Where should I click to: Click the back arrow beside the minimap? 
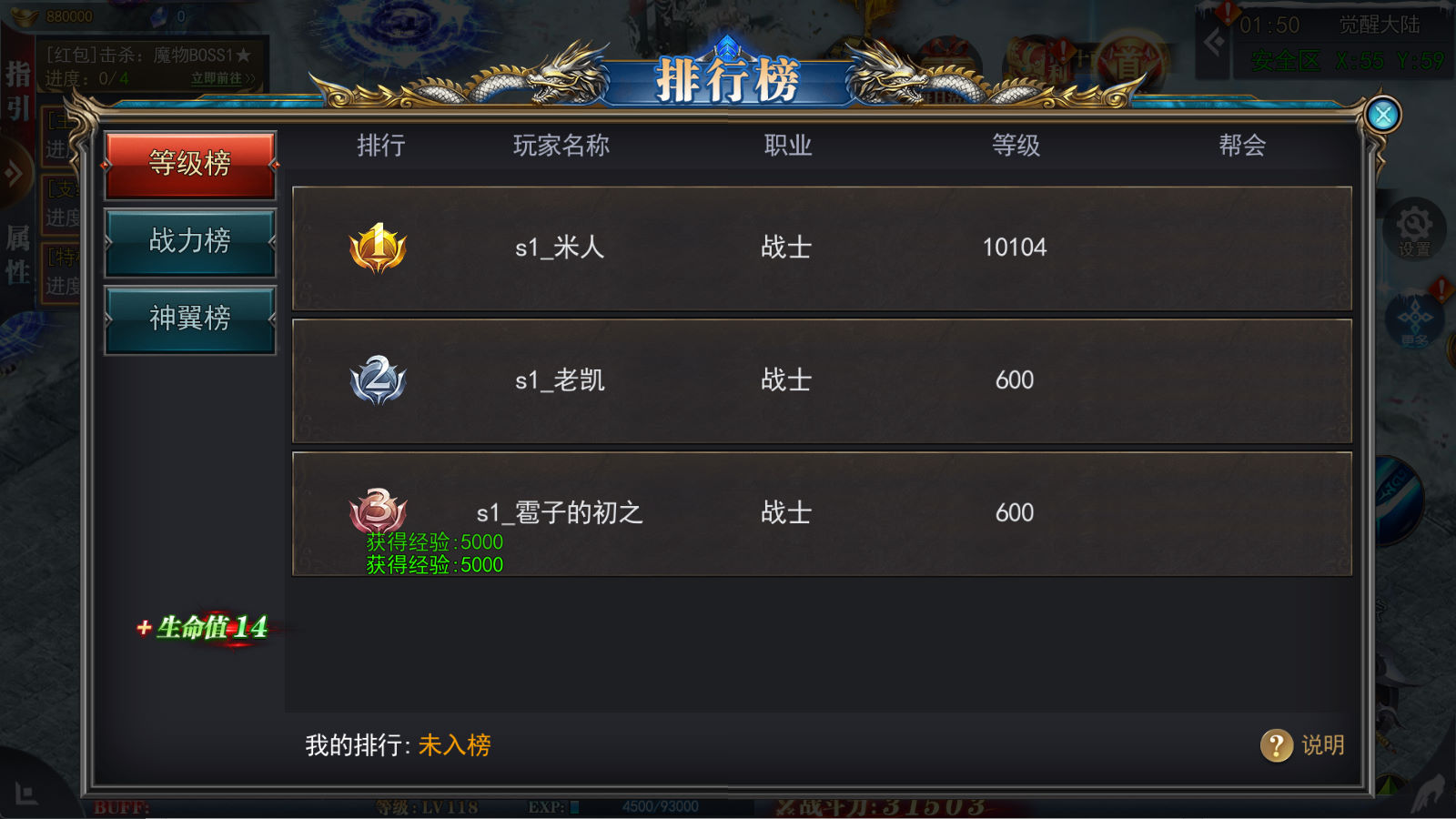click(x=1214, y=42)
